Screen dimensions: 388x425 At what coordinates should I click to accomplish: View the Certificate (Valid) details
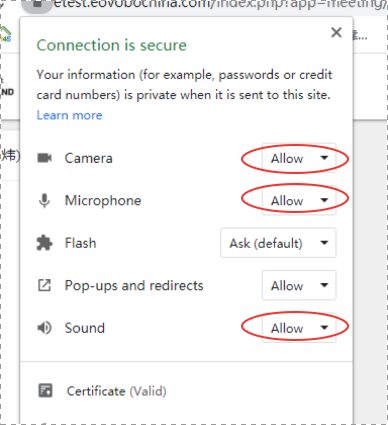[116, 391]
